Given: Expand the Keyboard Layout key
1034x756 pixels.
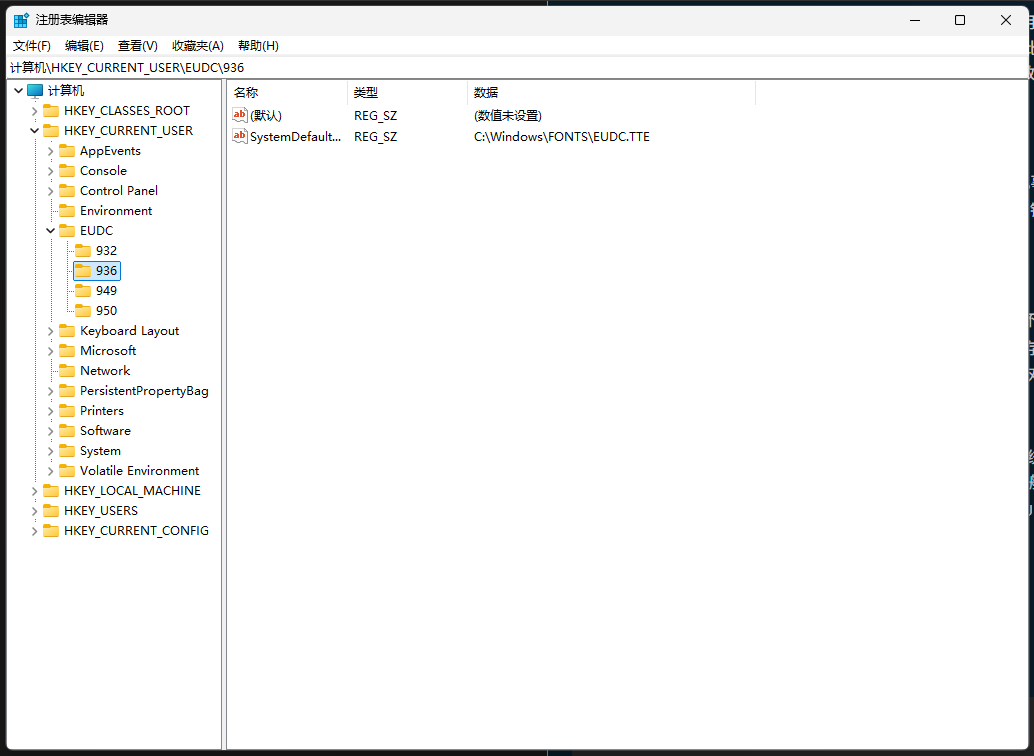Looking at the screenshot, I should click(50, 331).
